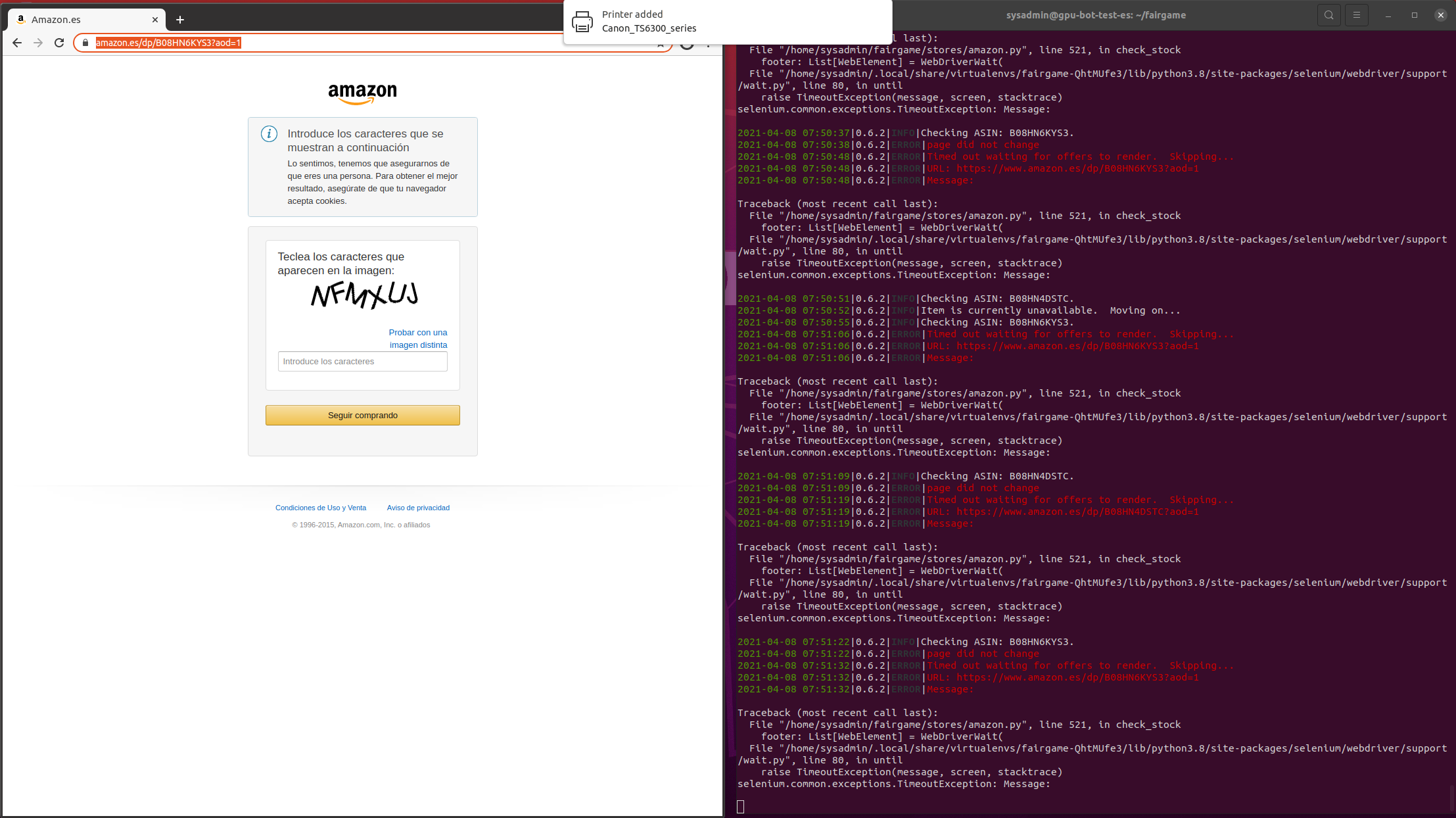Image resolution: width=1456 pixels, height=818 pixels.
Task: Open the terminal hamburger menu
Action: coord(1357,14)
